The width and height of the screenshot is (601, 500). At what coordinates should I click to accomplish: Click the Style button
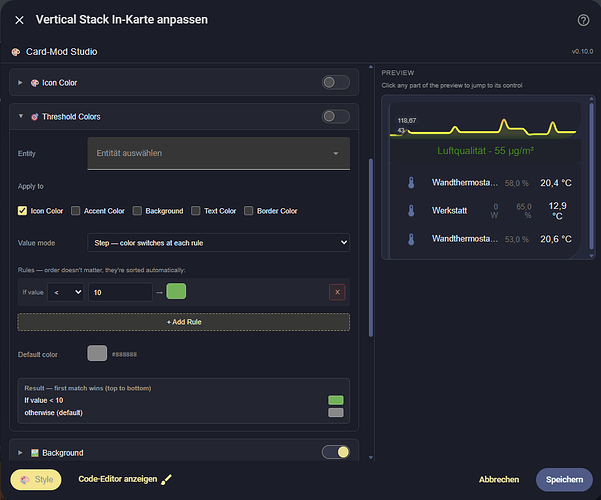pos(36,479)
